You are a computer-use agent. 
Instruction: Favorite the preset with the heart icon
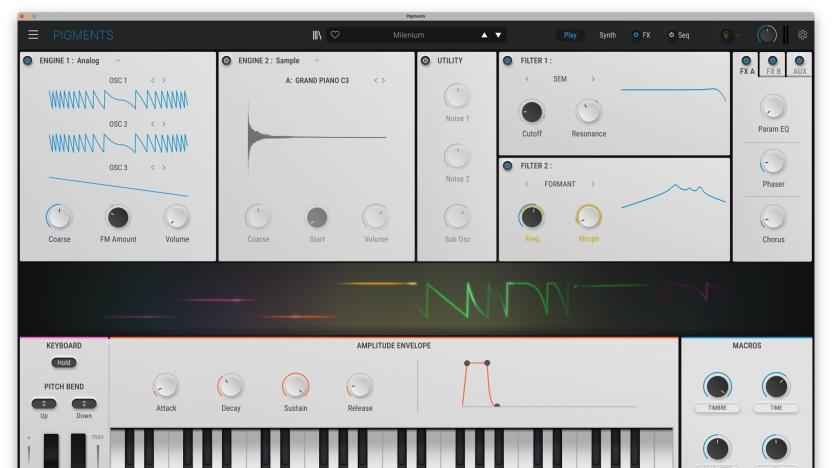click(x=335, y=35)
